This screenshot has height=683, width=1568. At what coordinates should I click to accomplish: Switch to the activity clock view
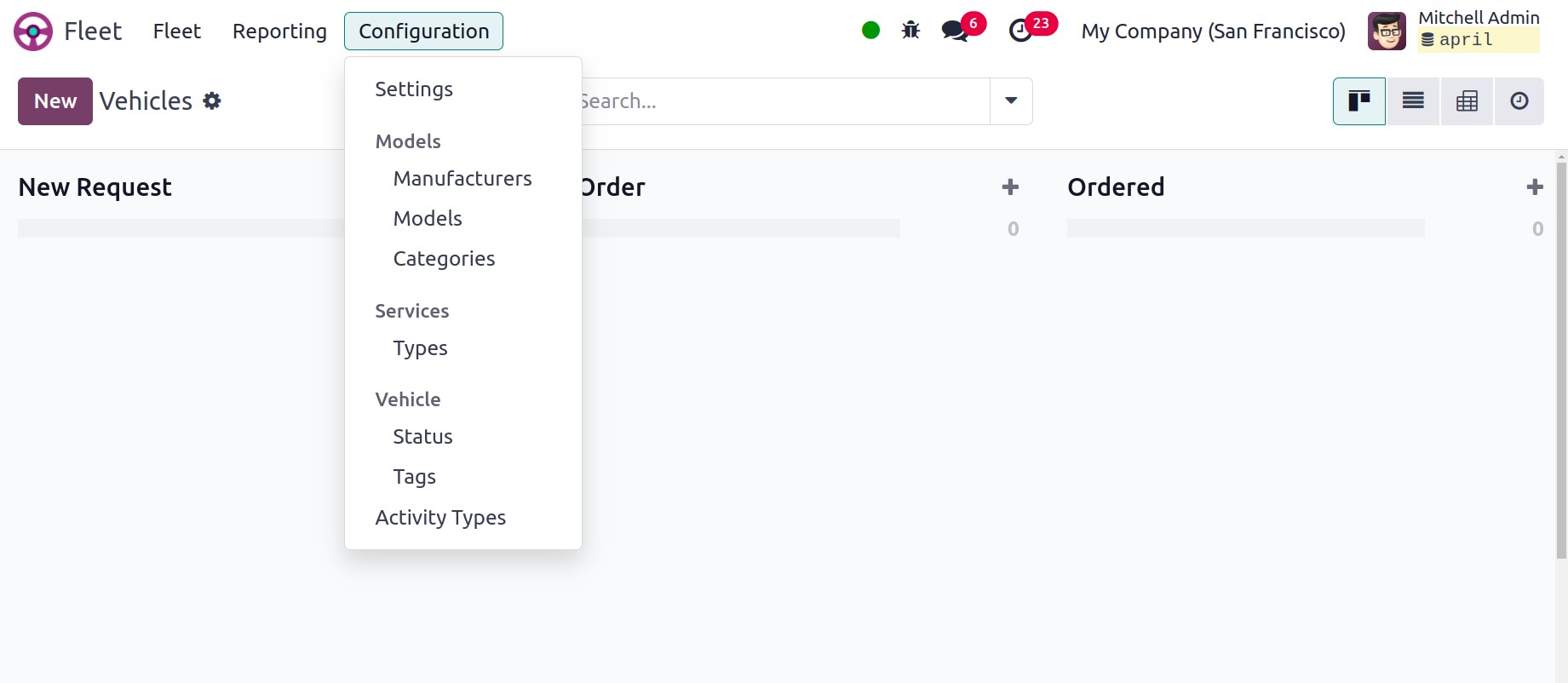pyautogui.click(x=1519, y=101)
